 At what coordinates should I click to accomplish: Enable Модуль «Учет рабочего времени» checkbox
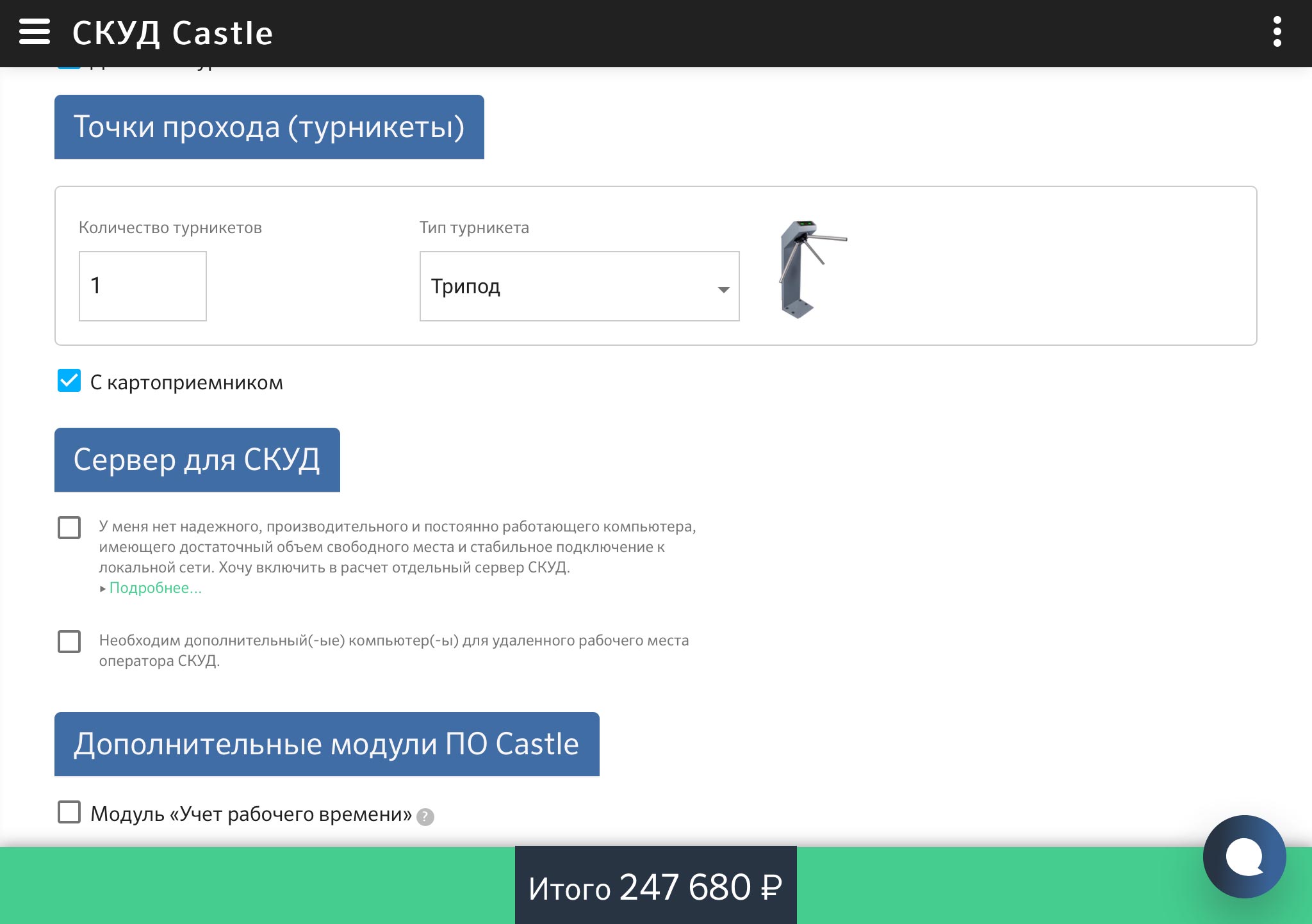pos(69,812)
